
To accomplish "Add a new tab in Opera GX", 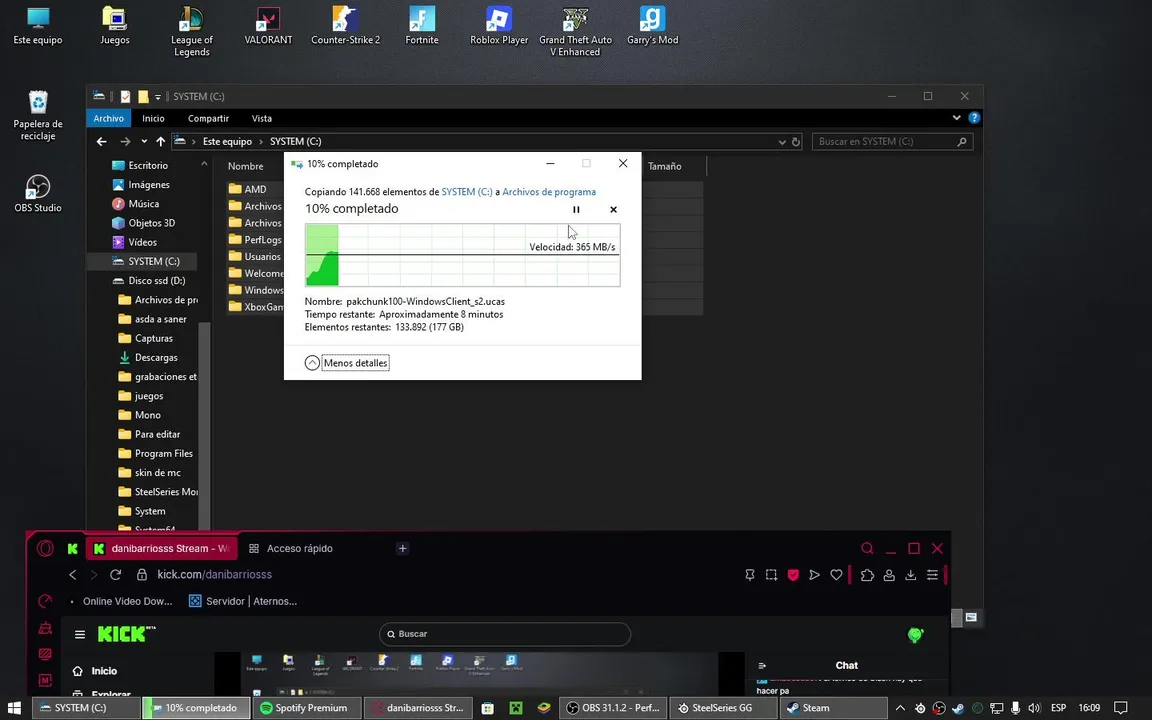I will coord(403,548).
